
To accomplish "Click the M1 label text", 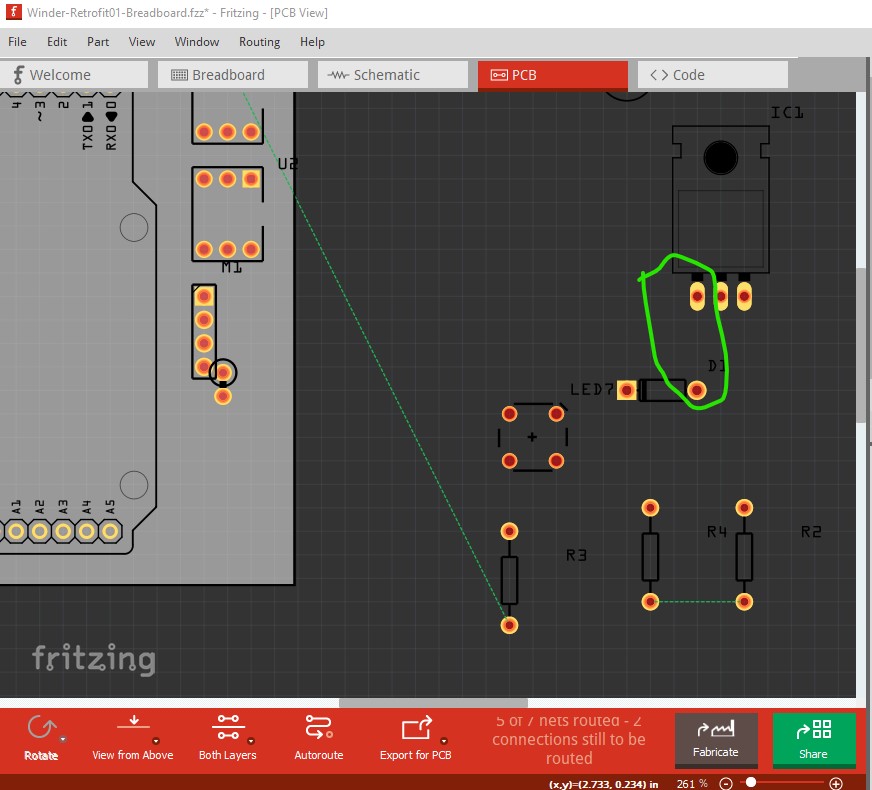I will coord(231,267).
